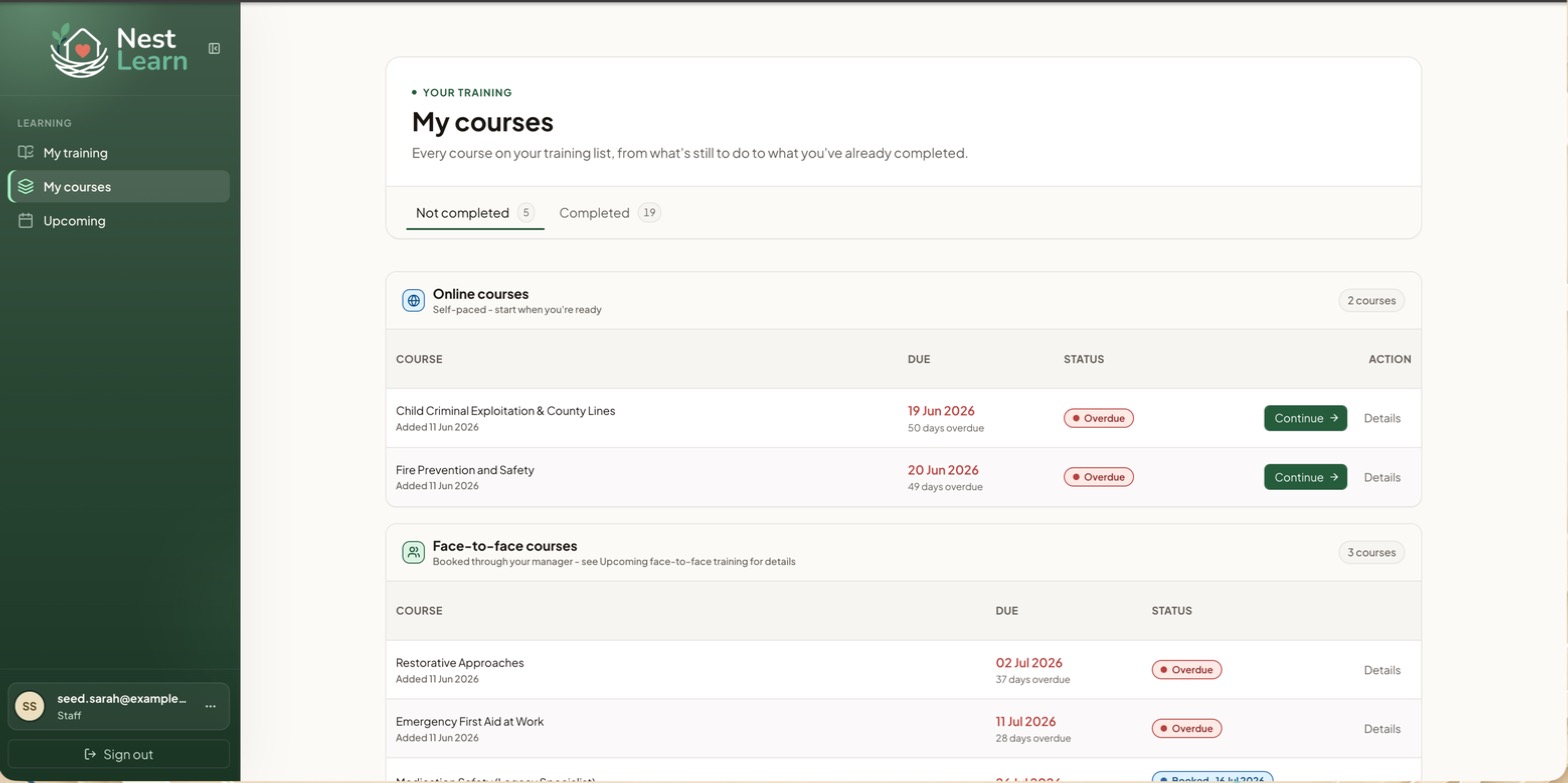1568x783 pixels.
Task: Click the 11 Jul 2026 due date
Action: [1026, 722]
